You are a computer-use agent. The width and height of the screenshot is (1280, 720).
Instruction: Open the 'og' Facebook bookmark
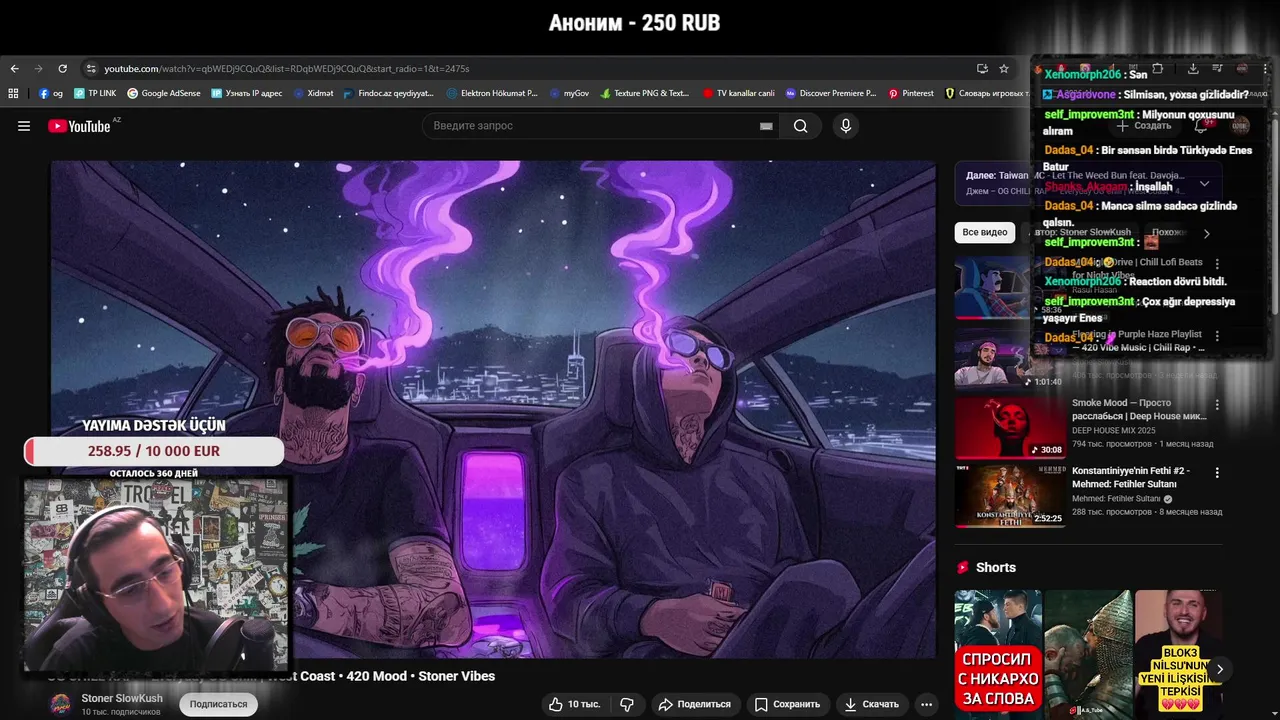pyautogui.click(x=51, y=93)
